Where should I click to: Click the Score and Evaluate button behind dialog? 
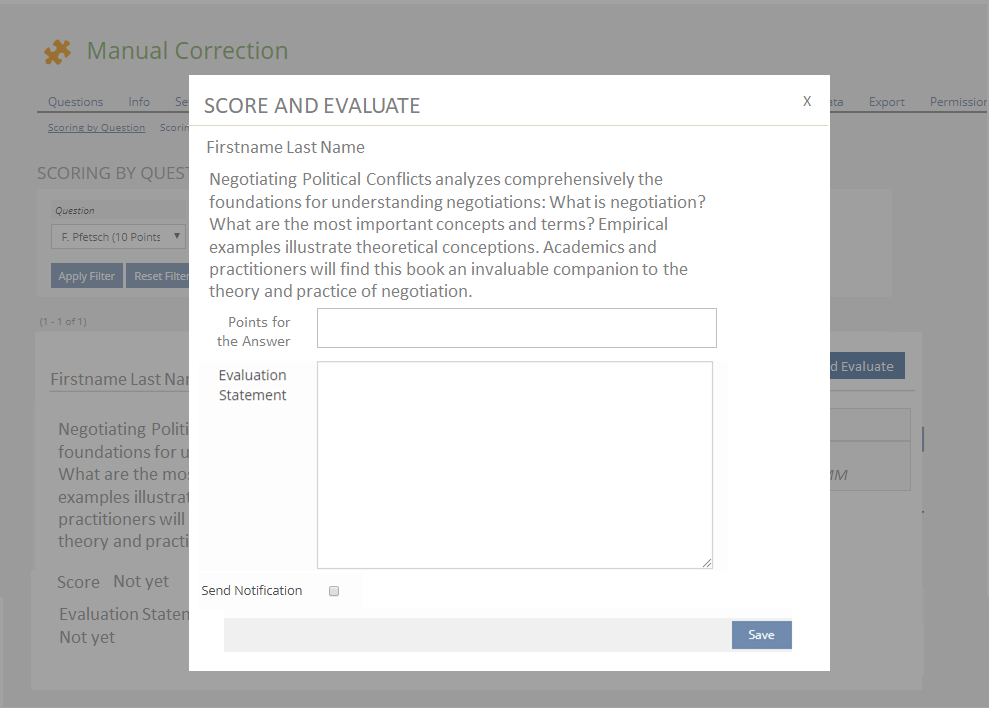(866, 366)
